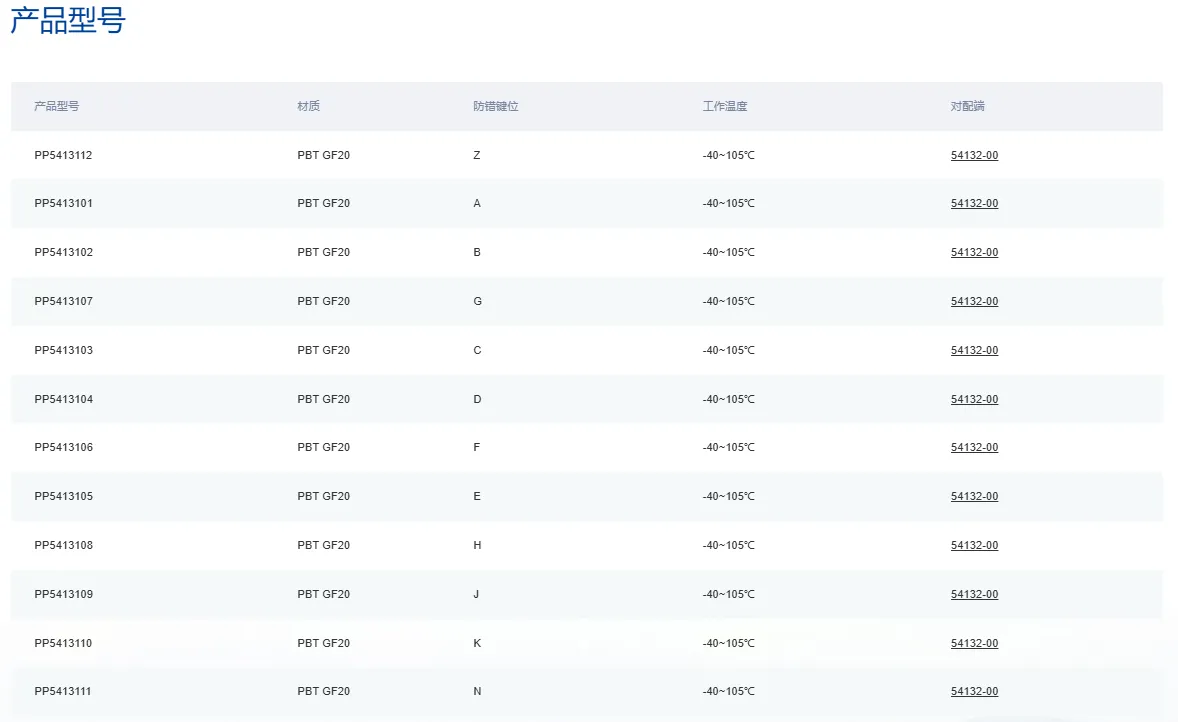Click PBT GF20 in PP5413105 row
The height and width of the screenshot is (722, 1178).
click(x=323, y=496)
